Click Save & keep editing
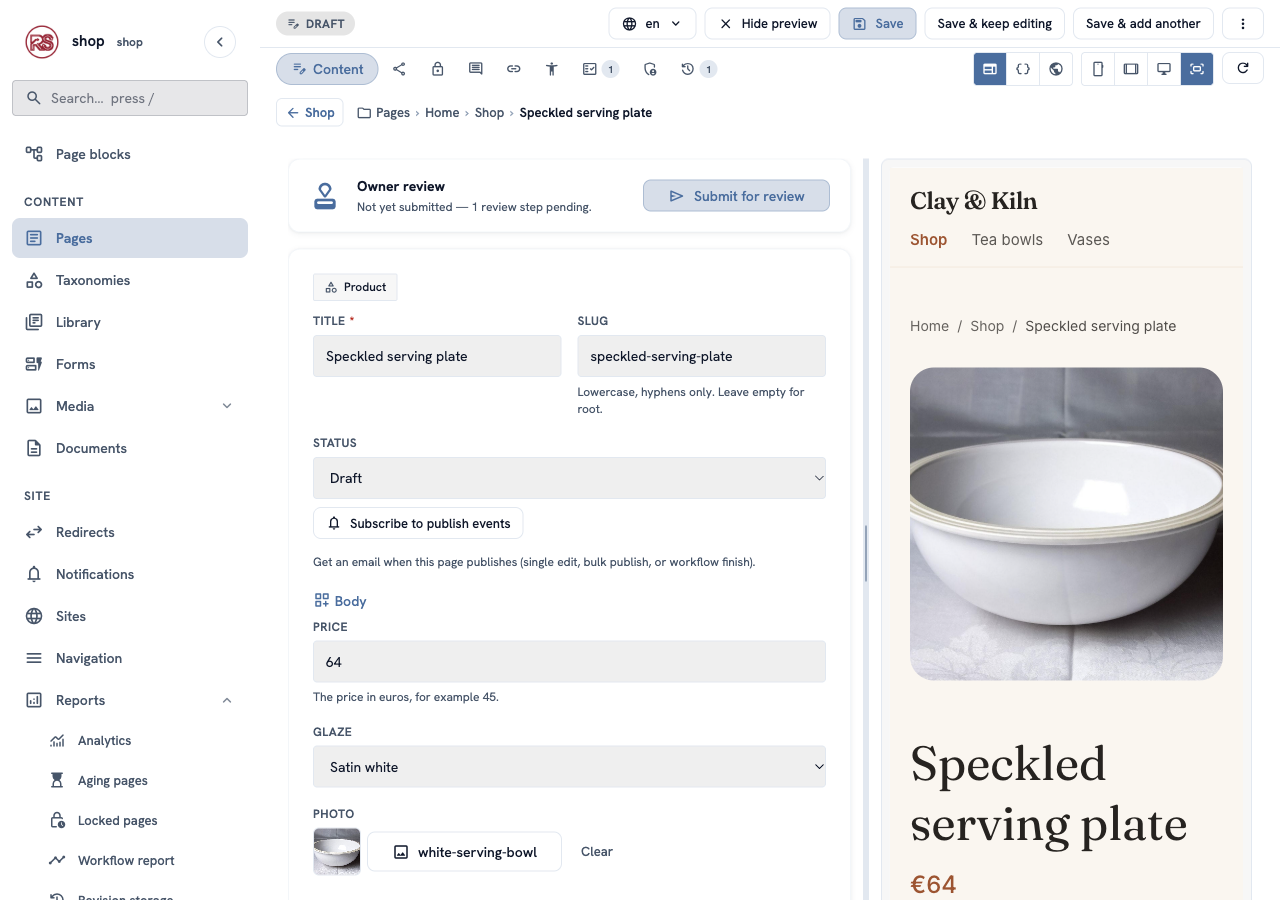 point(994,23)
